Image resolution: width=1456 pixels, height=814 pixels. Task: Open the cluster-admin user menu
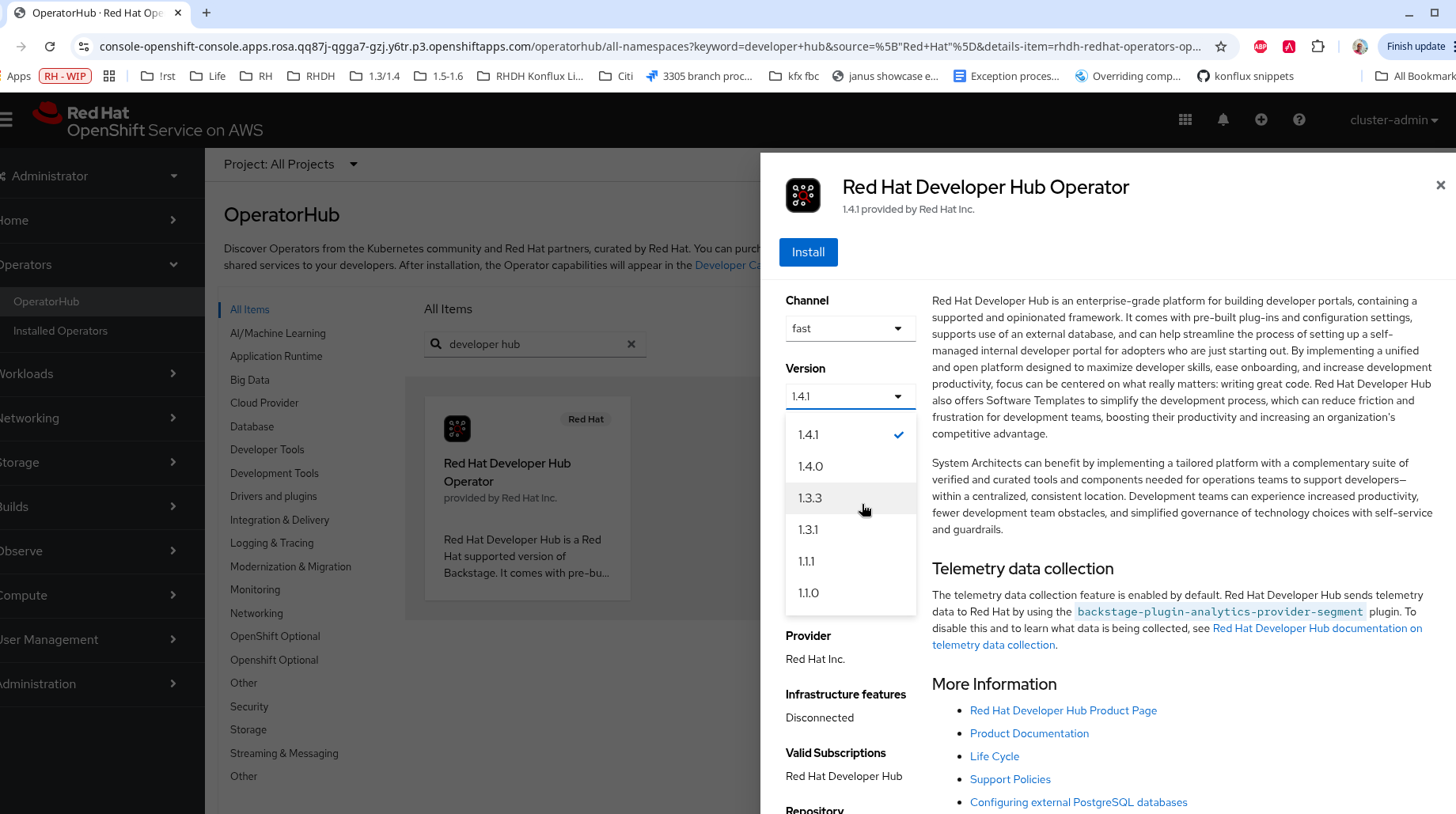(1393, 119)
